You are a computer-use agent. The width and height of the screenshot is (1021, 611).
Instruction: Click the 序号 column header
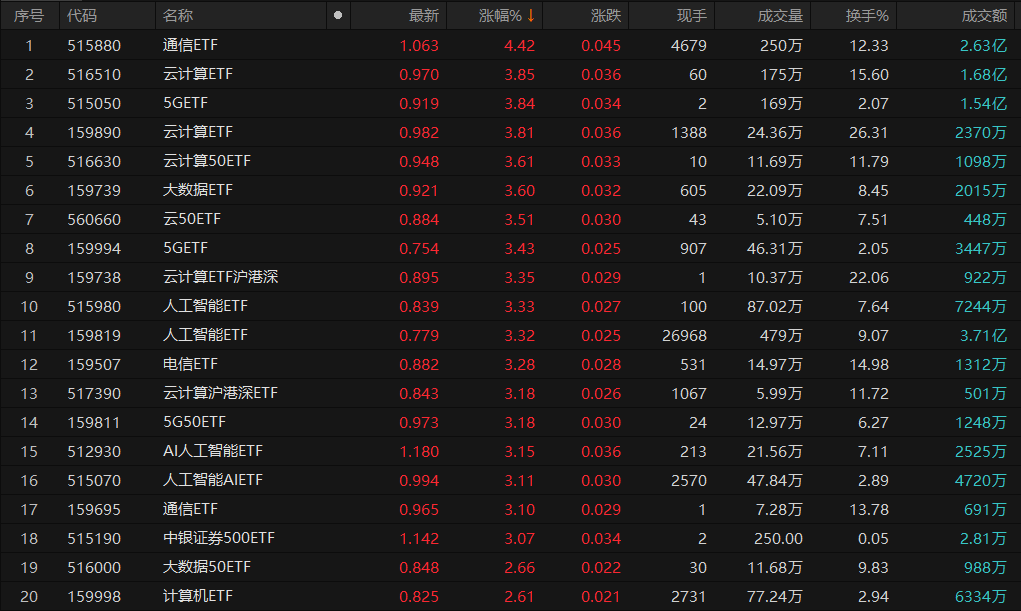(29, 16)
